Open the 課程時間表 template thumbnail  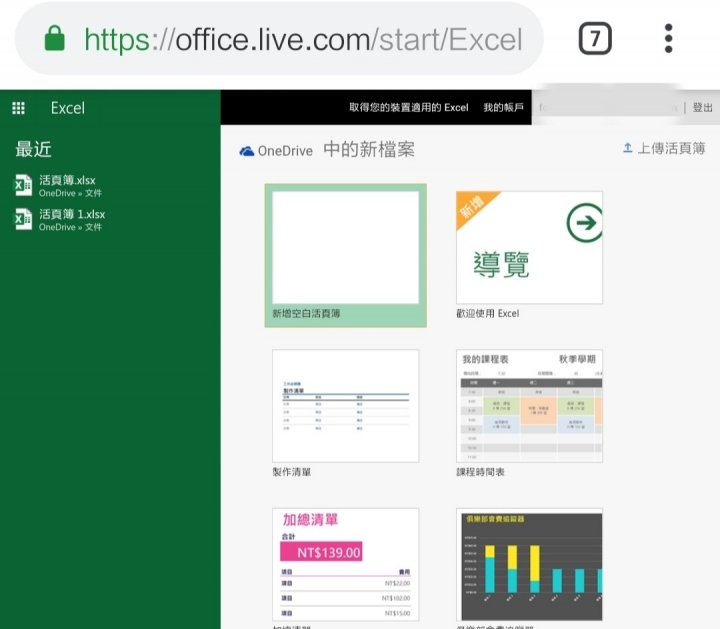529,406
